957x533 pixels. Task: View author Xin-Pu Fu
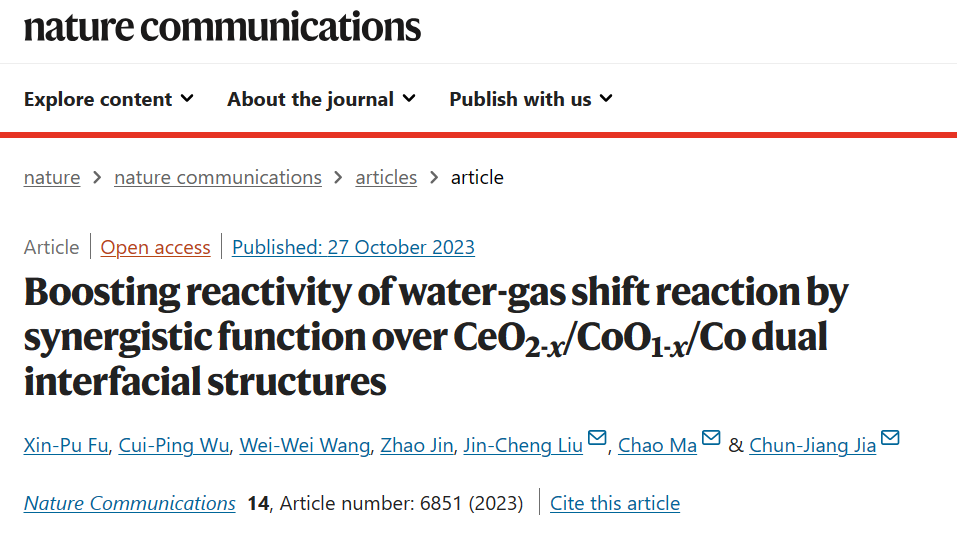coord(66,446)
